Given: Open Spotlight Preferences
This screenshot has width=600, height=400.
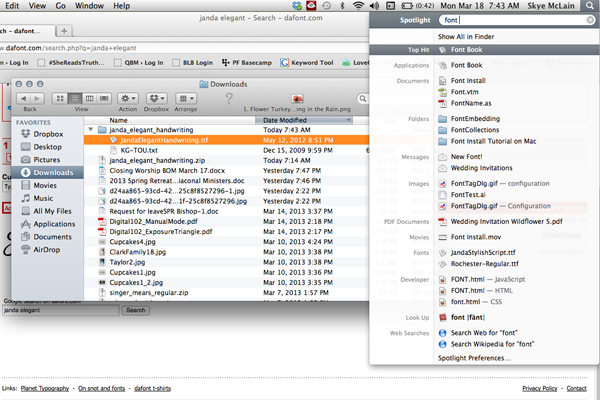Looking at the screenshot, I should coord(474,358).
